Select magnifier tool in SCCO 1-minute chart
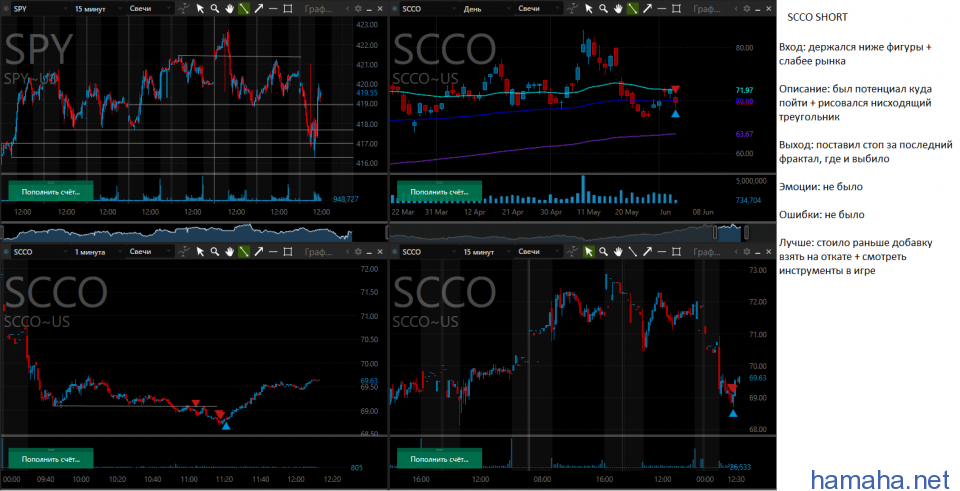The height and width of the screenshot is (491, 960). [215, 251]
